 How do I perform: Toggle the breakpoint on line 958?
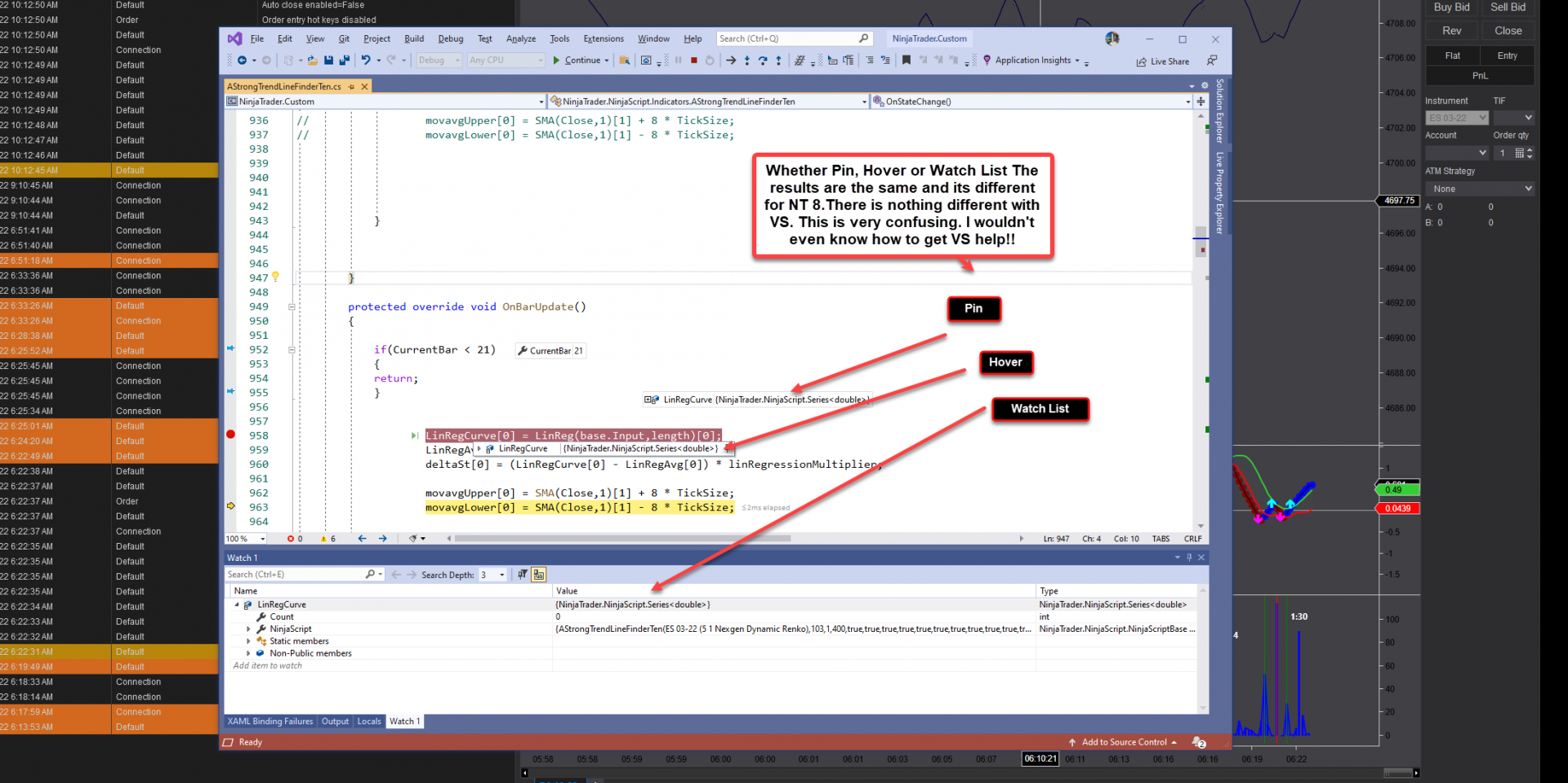[x=231, y=435]
